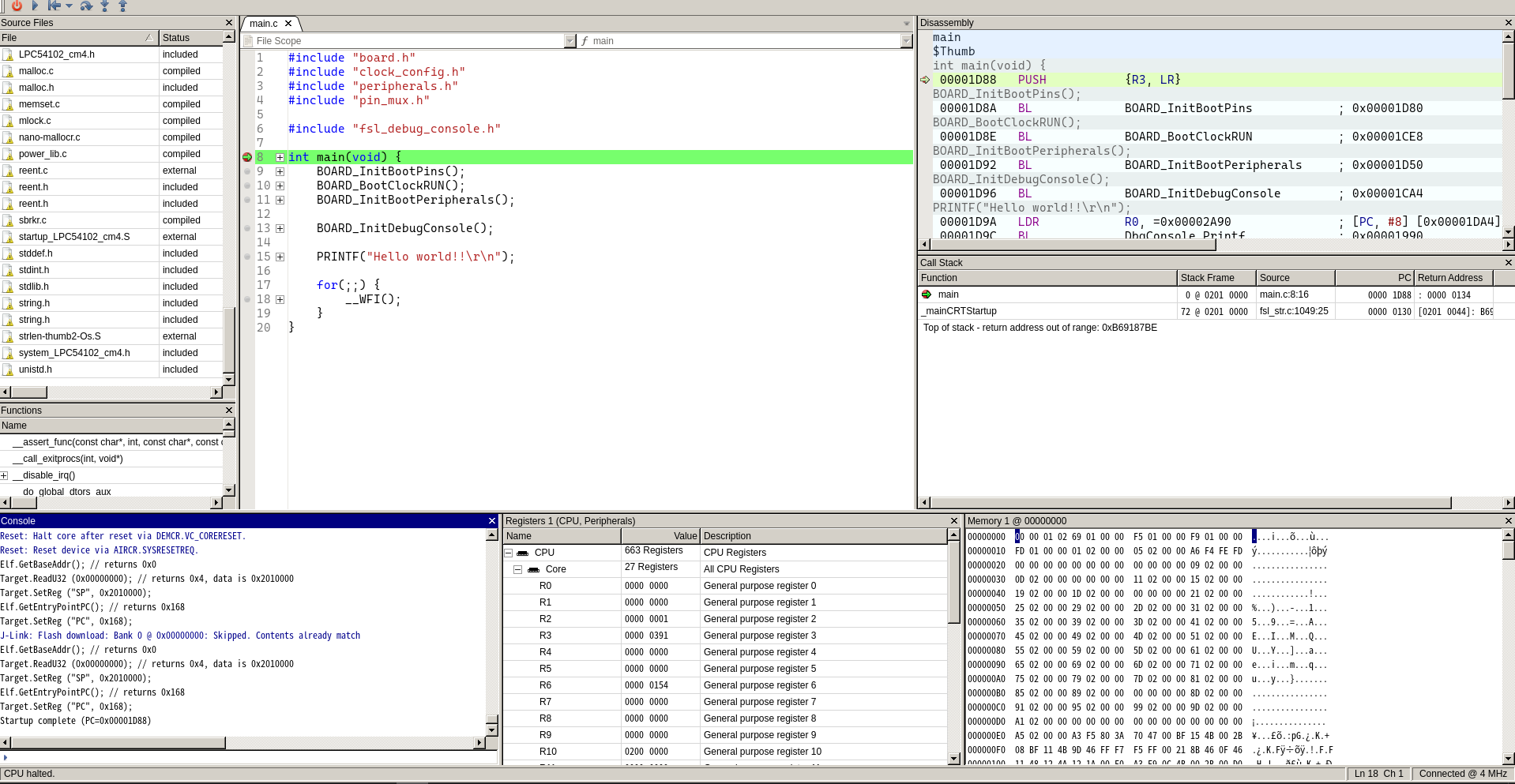Toggle breakpoint marker on line 15
Image resolution: width=1515 pixels, height=784 pixels.
tap(247, 257)
